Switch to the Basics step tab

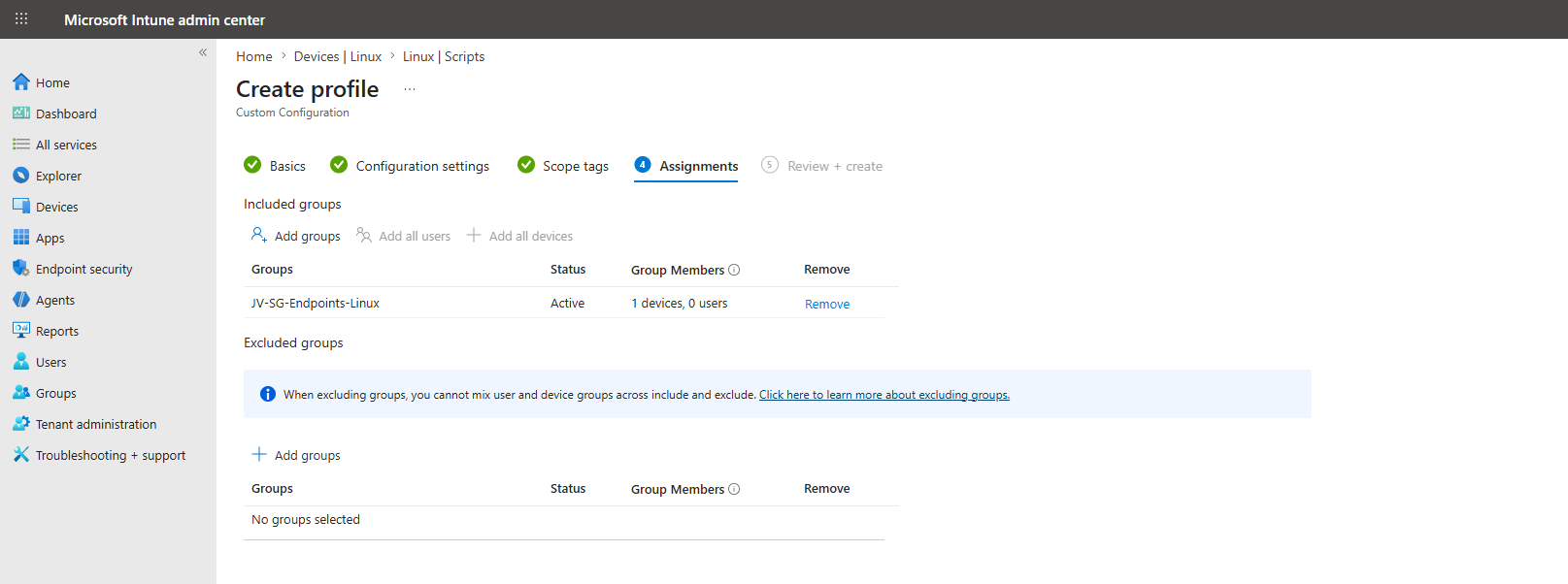click(x=275, y=166)
